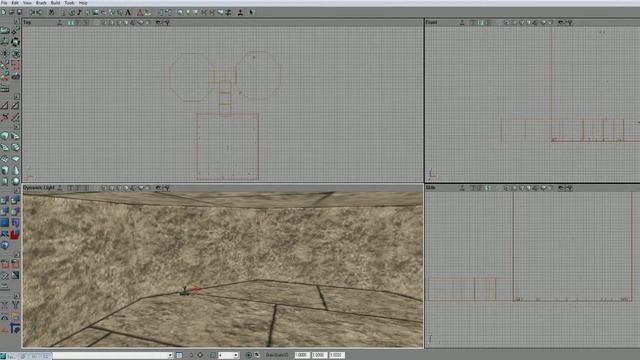This screenshot has height=360, width=640.
Task: Open the Animation browser 'A' icon
Action: [128, 12]
